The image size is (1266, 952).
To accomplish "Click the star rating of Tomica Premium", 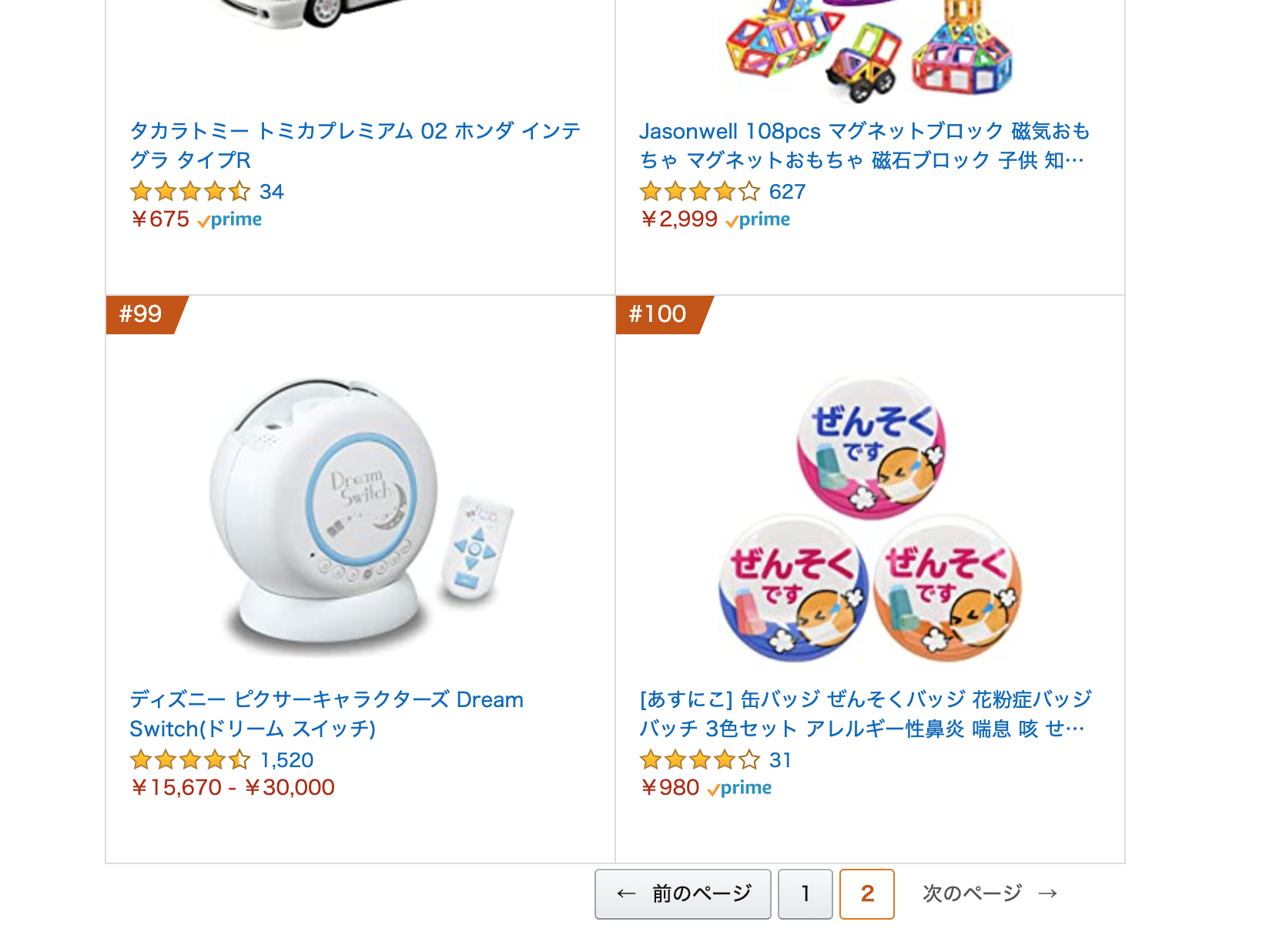I will click(190, 191).
